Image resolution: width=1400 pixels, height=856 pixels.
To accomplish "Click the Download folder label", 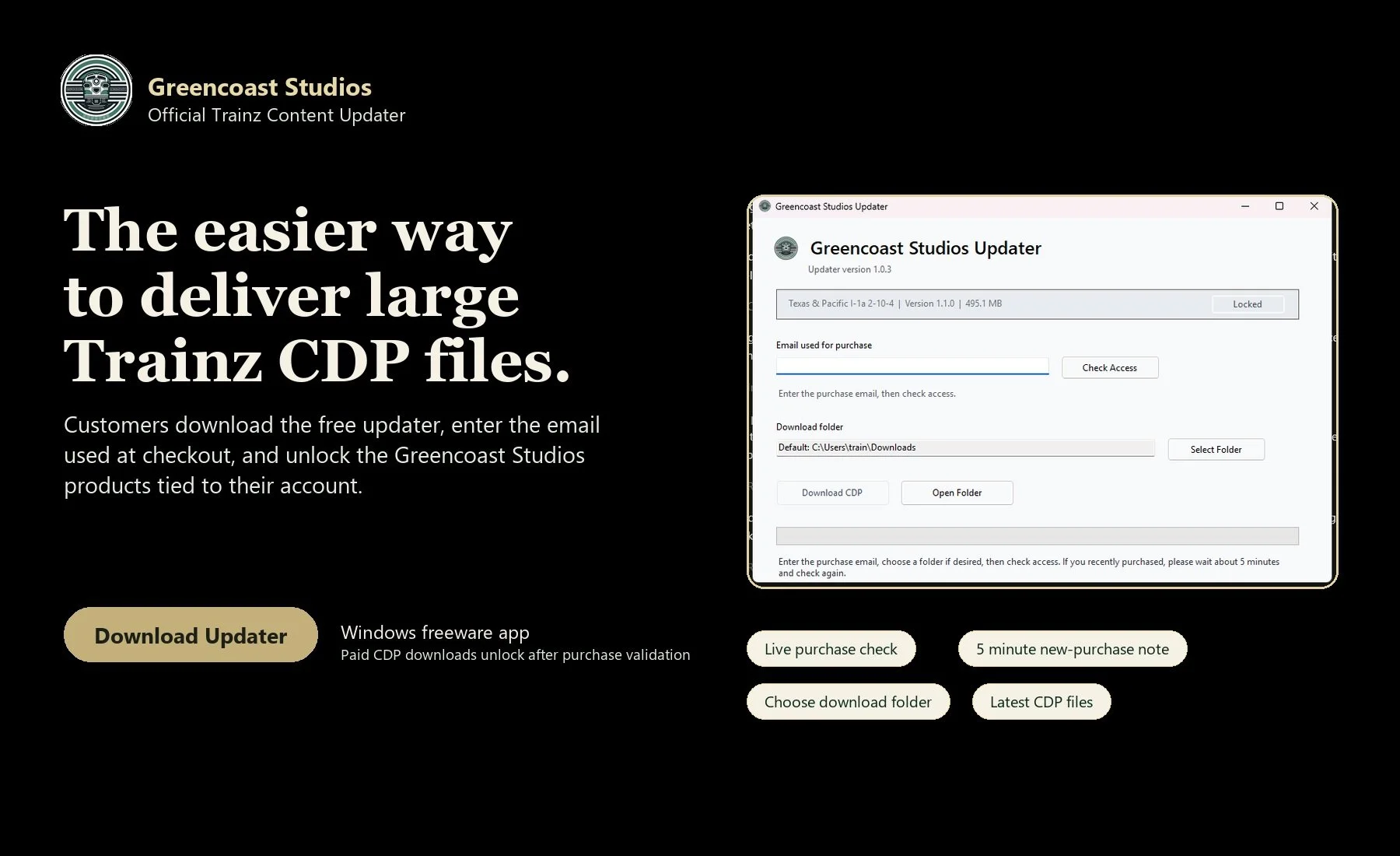I will 810,426.
